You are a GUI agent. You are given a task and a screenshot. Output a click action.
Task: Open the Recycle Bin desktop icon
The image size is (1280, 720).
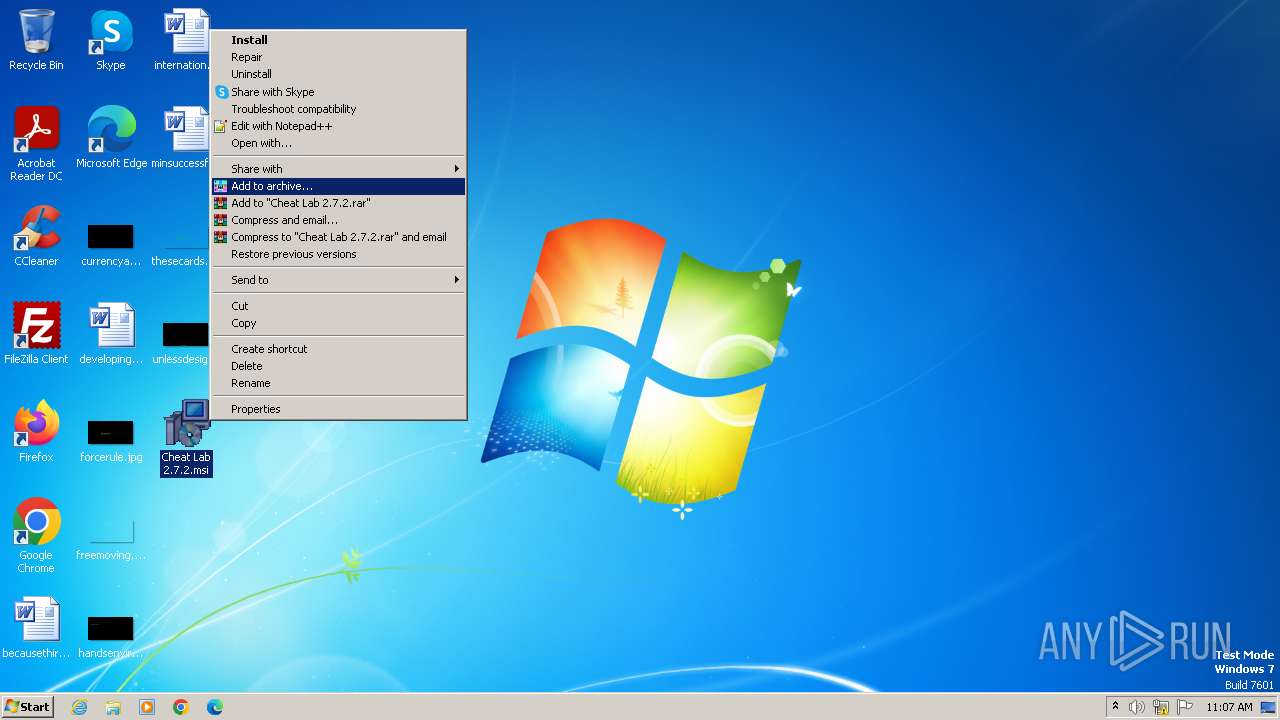pos(36,40)
